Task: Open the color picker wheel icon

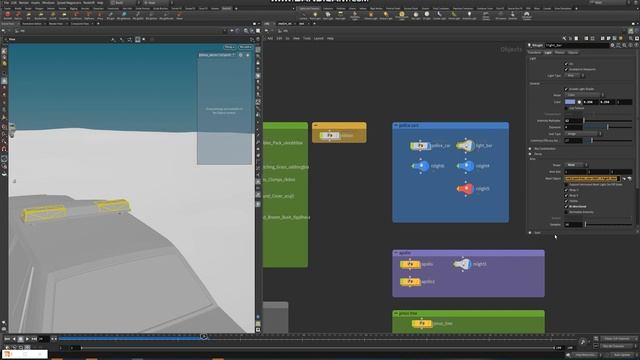Action: click(x=579, y=102)
